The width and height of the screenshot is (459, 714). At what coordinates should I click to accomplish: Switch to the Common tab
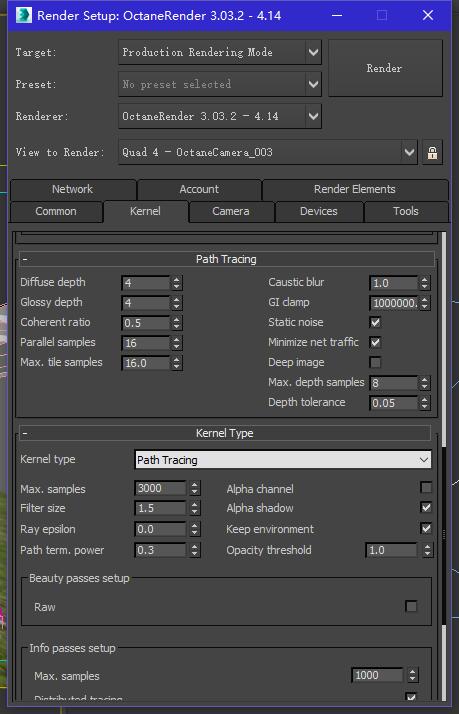tap(56, 211)
